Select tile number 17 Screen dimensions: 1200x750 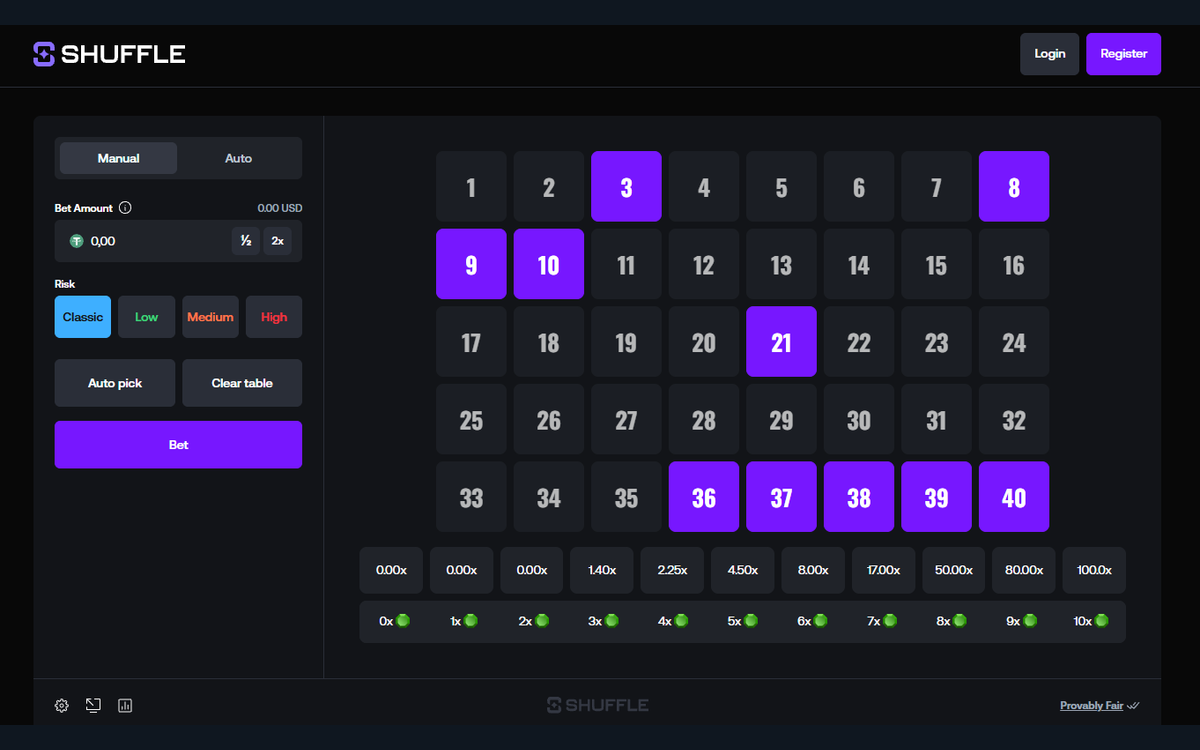click(471, 342)
